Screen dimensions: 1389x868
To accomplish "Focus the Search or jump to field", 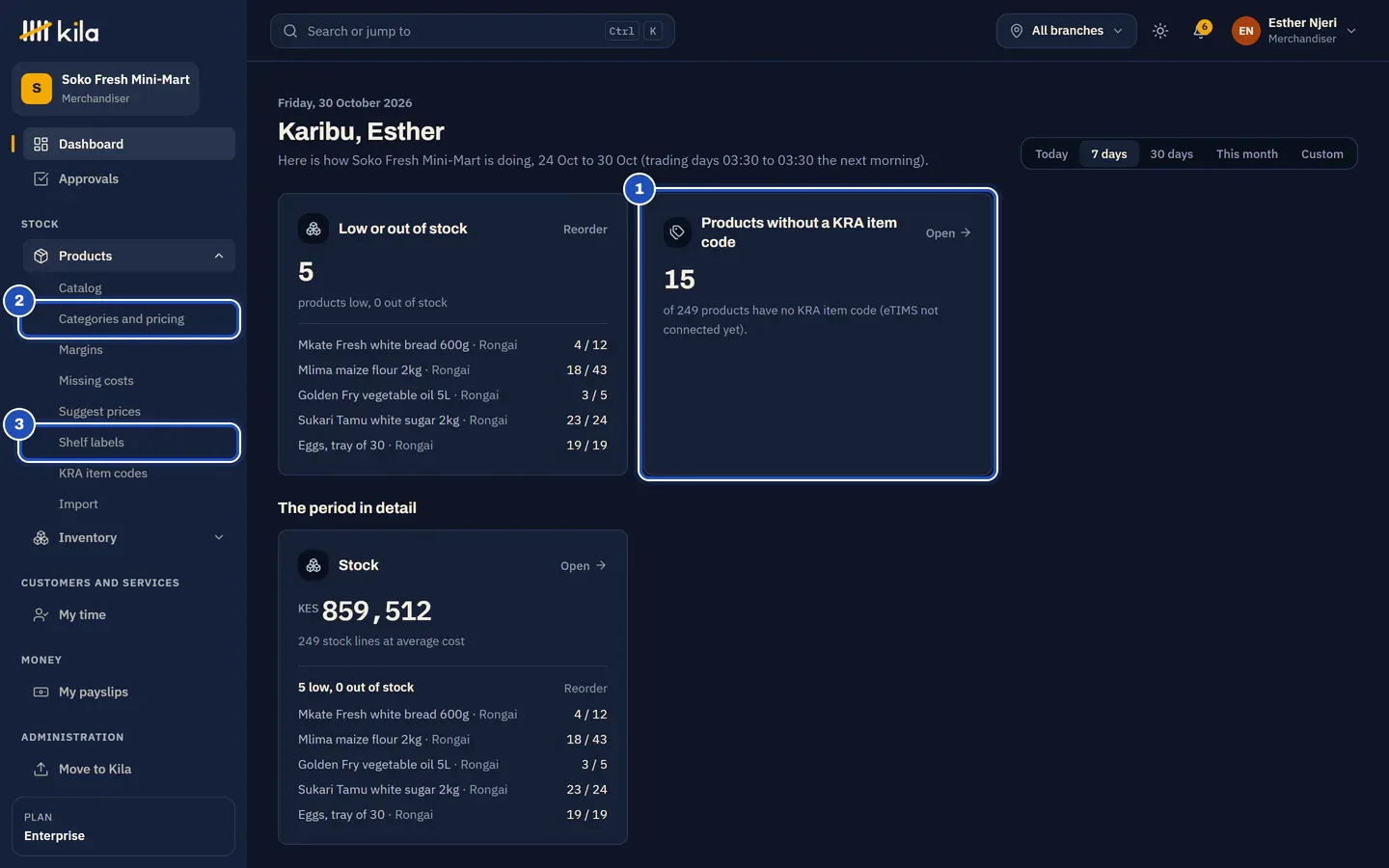I will [x=472, y=31].
